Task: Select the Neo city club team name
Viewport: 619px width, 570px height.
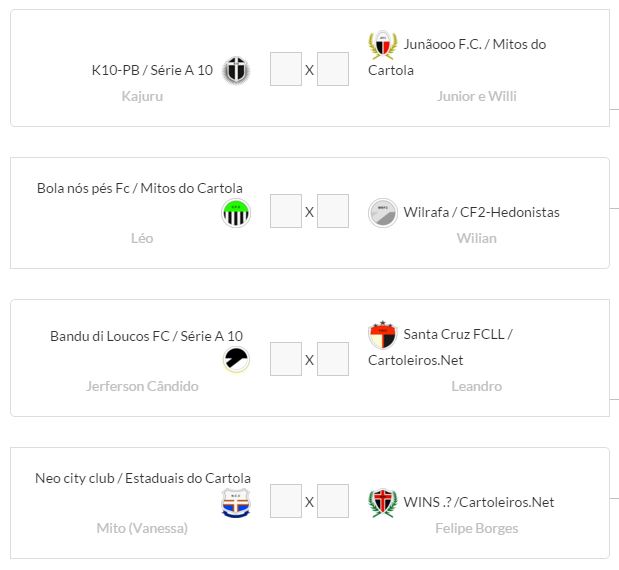Action: click(143, 478)
